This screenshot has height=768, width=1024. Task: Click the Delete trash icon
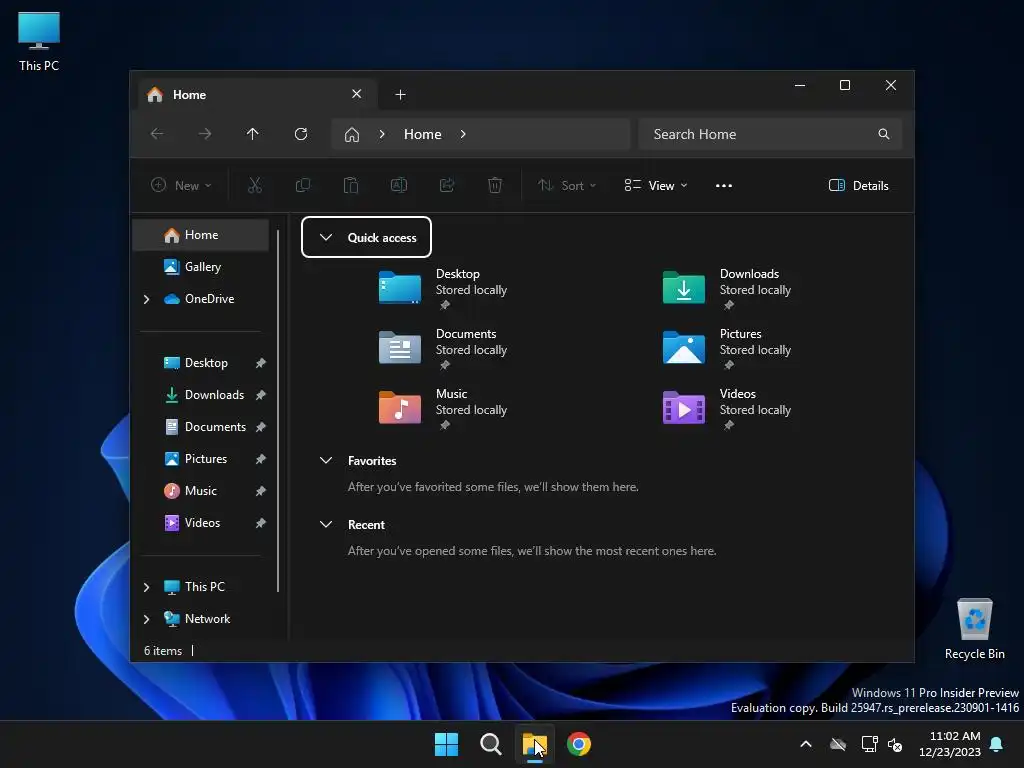pos(495,185)
